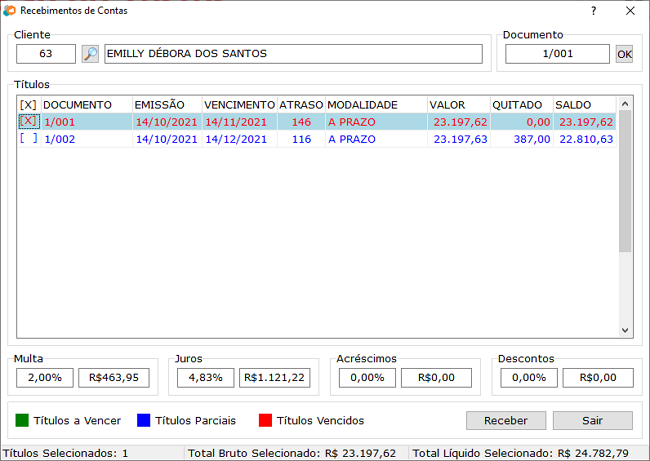Click the Títulos Vencidos legend label
Image resolution: width=650 pixels, height=461 pixels.
pos(320,420)
